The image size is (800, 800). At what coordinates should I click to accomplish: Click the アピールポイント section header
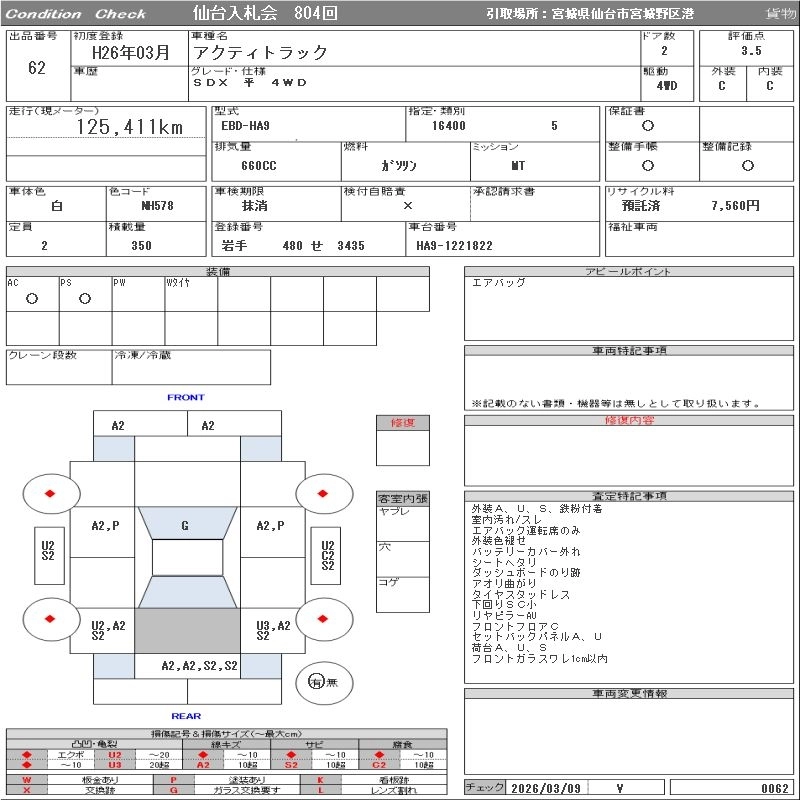point(630,272)
